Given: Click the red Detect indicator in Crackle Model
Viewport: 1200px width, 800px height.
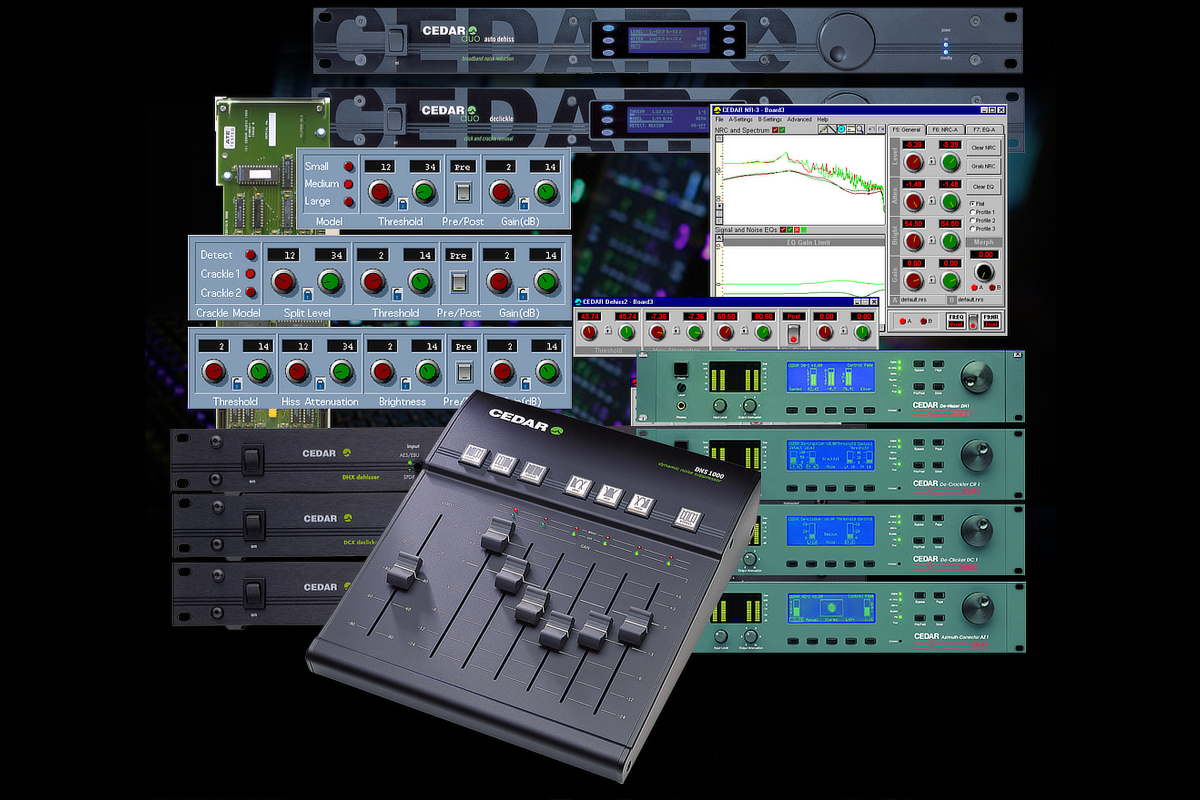Looking at the screenshot, I should (x=250, y=255).
